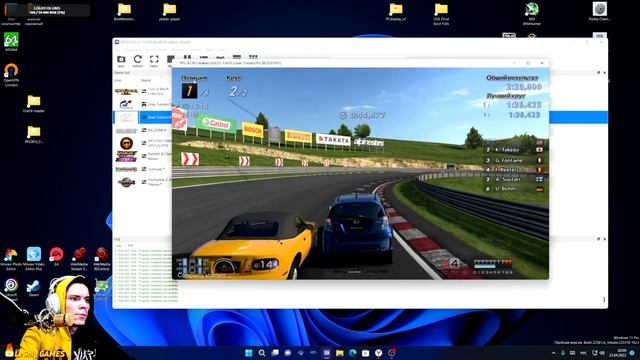
Task: Switch to the Log tab in the log panel
Action: coord(119,246)
